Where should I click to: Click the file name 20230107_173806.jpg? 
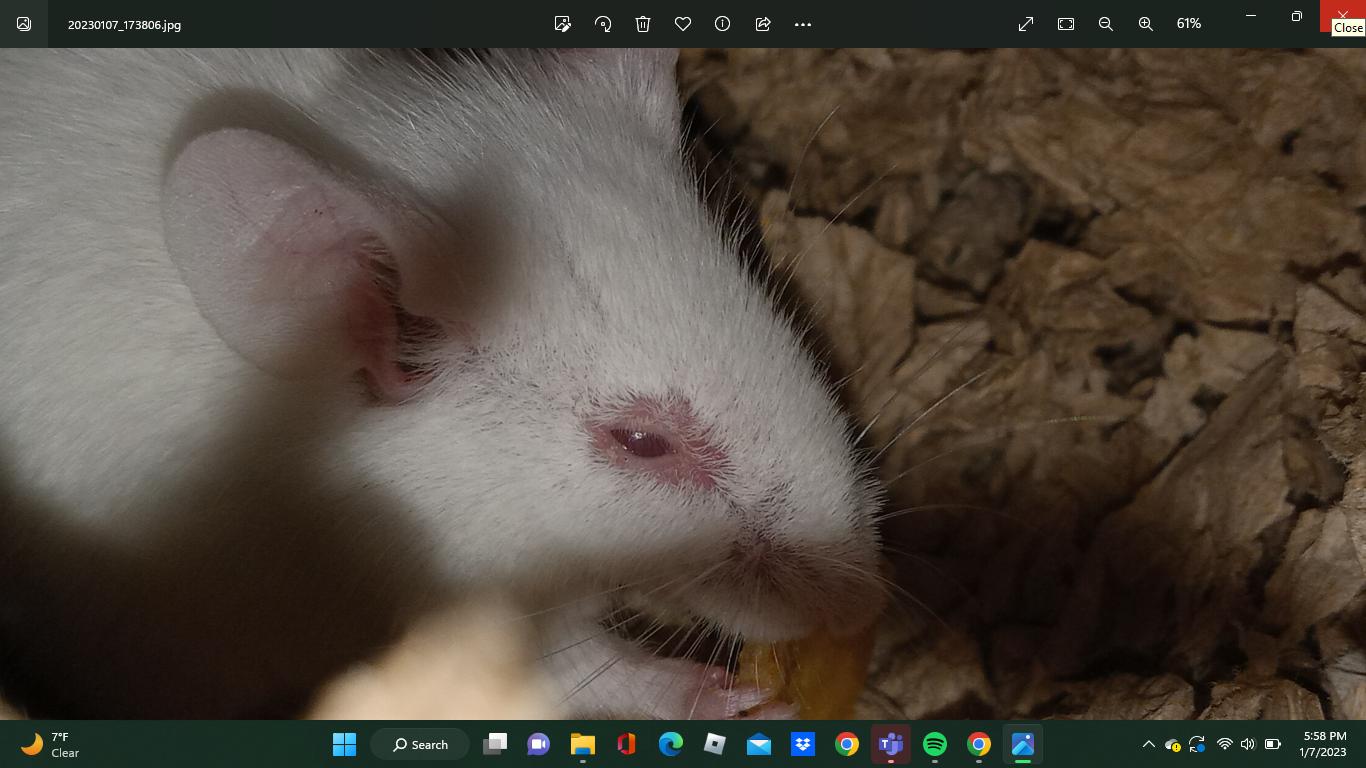[x=124, y=25]
